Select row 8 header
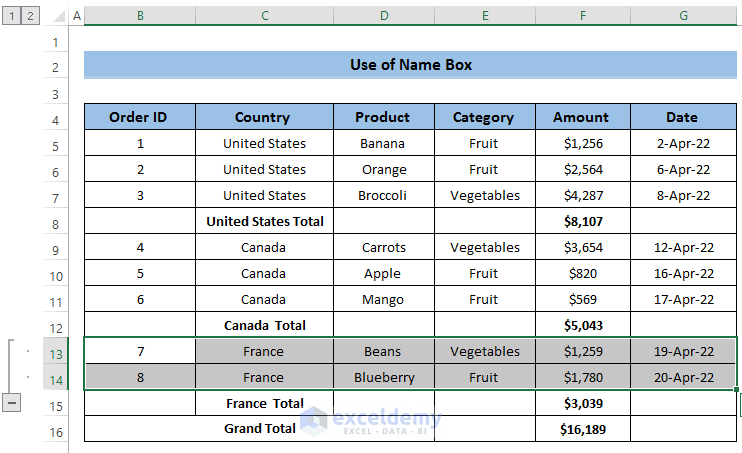 tap(55, 222)
